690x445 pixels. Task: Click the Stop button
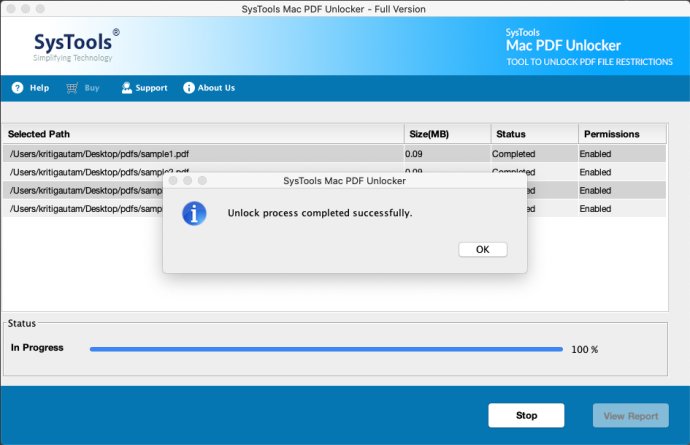[x=526, y=416]
